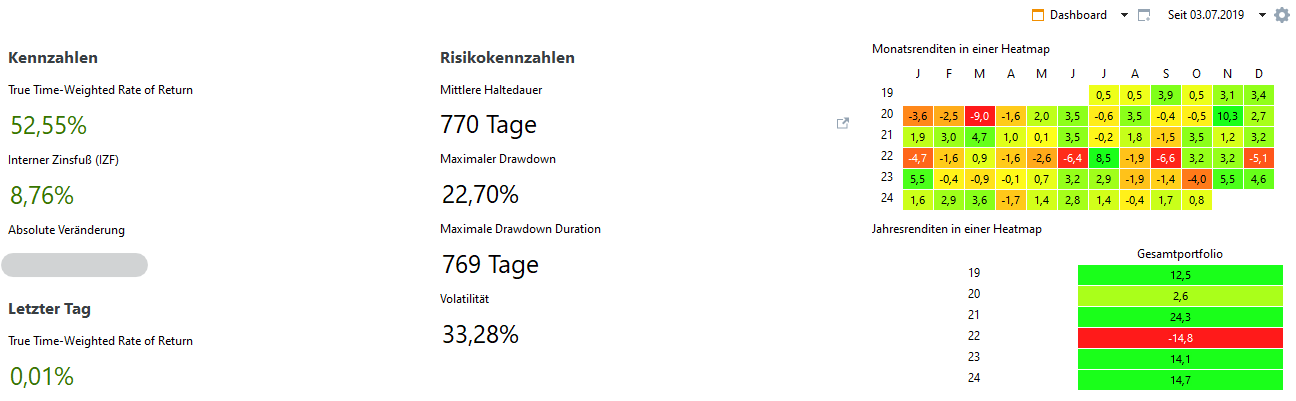The image size is (1296, 401).
Task: Click the 24,3 yearly return for 2021
Action: pyautogui.click(x=1180, y=315)
